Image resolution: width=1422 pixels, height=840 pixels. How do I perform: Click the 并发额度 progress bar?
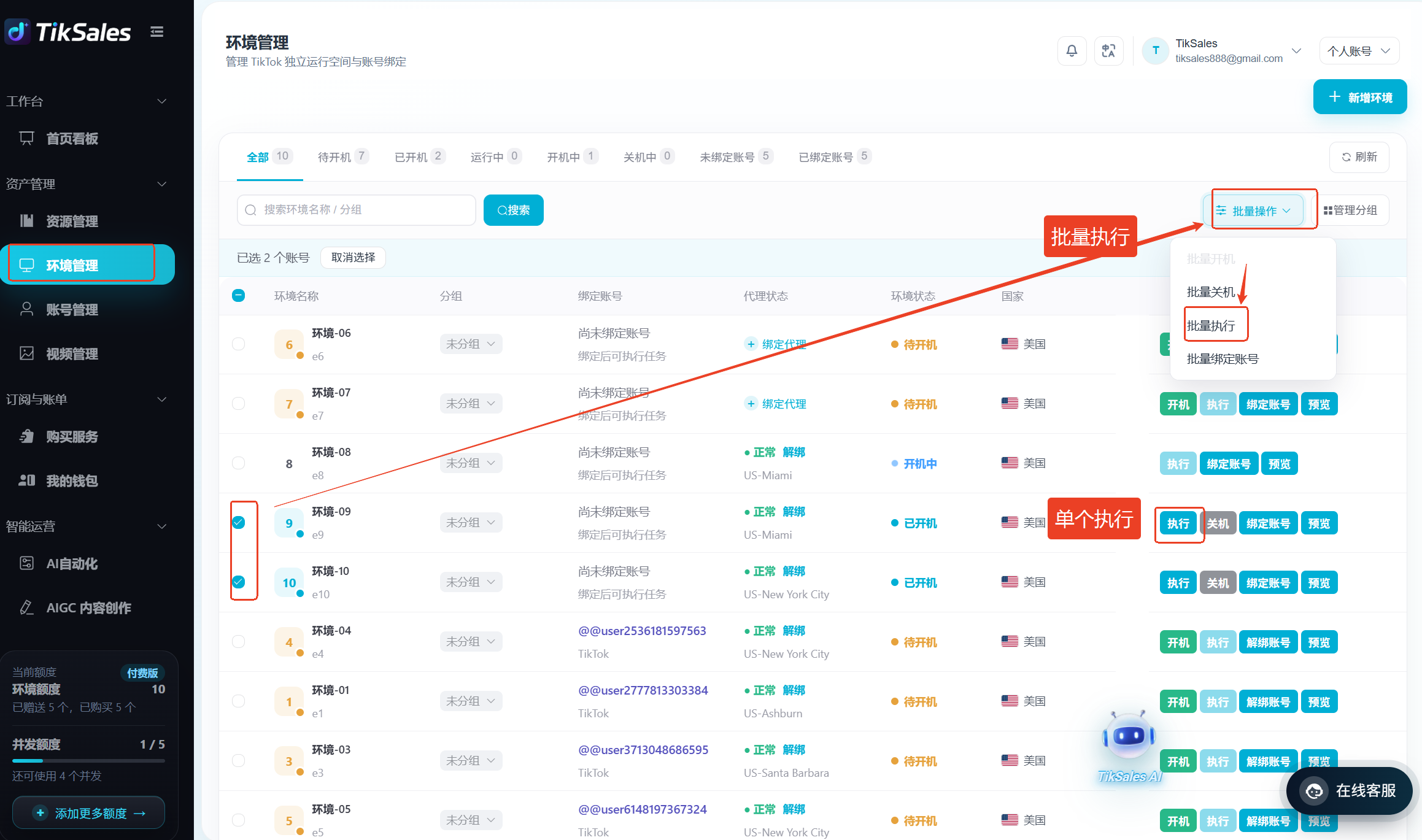coord(88,761)
